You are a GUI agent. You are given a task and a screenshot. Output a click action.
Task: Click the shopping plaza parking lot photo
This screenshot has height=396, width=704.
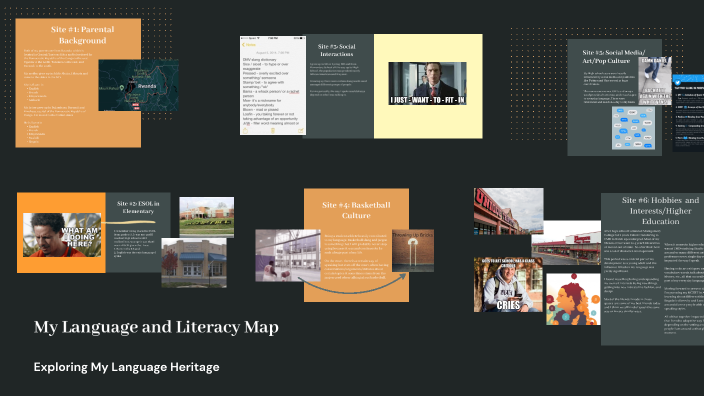(x=566, y=242)
